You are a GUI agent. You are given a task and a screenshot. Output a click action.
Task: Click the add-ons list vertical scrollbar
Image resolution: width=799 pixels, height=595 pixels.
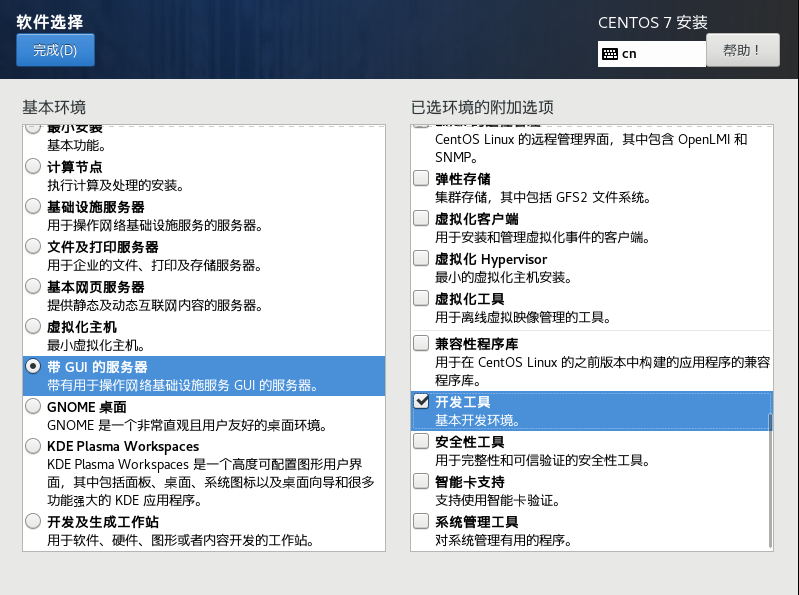tap(770, 480)
